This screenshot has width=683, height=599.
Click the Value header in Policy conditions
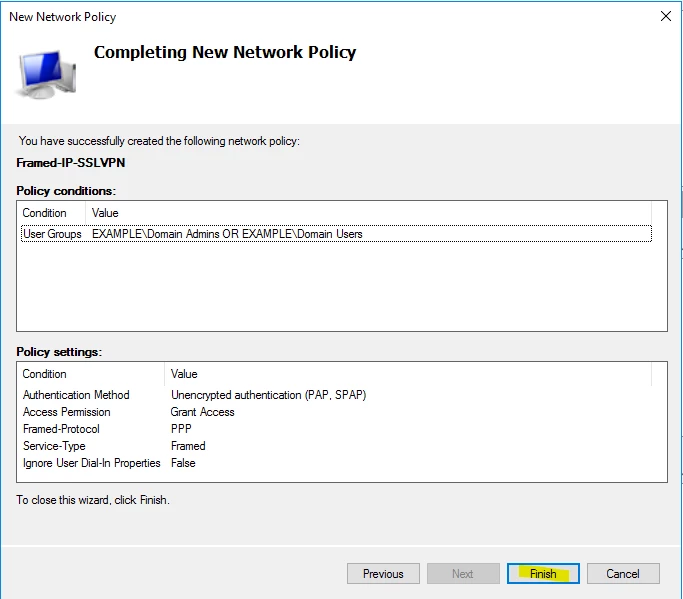tap(369, 213)
